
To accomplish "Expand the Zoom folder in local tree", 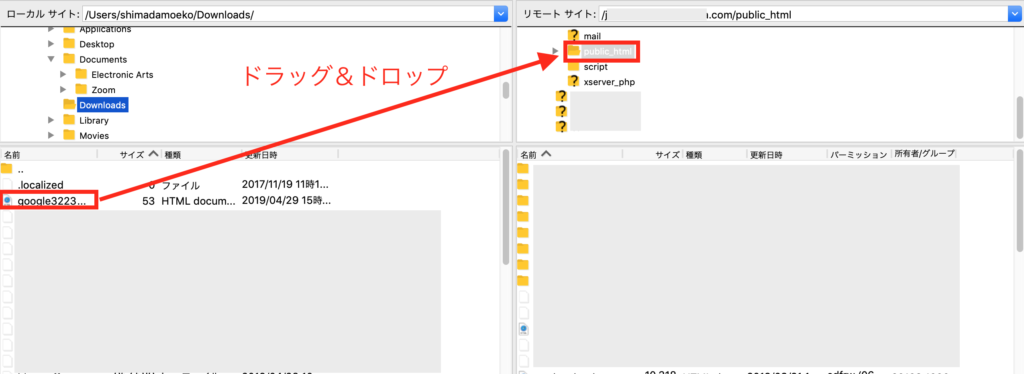I will click(x=63, y=89).
